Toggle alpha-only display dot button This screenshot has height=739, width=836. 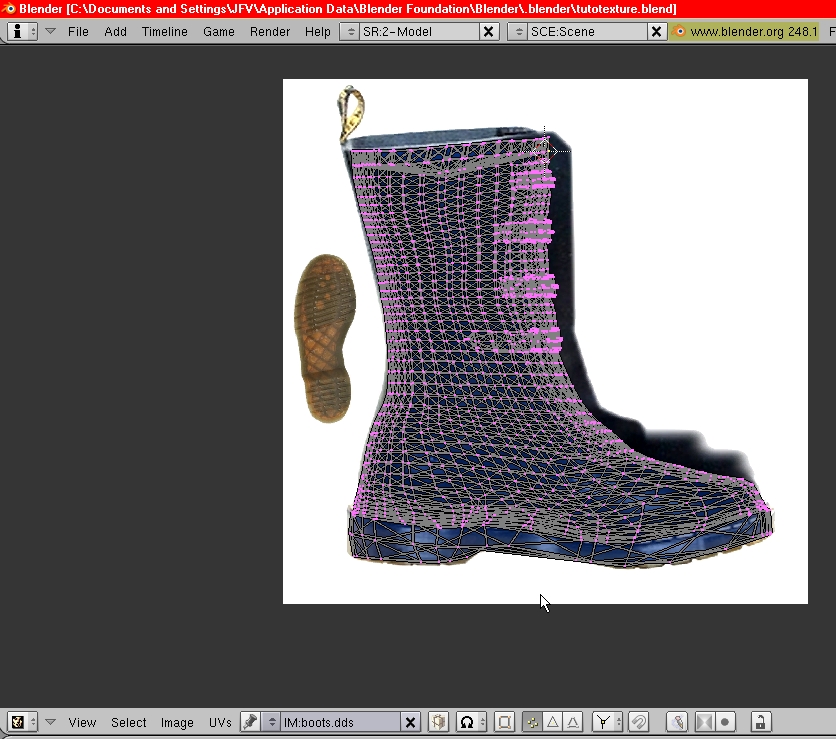pos(725,722)
